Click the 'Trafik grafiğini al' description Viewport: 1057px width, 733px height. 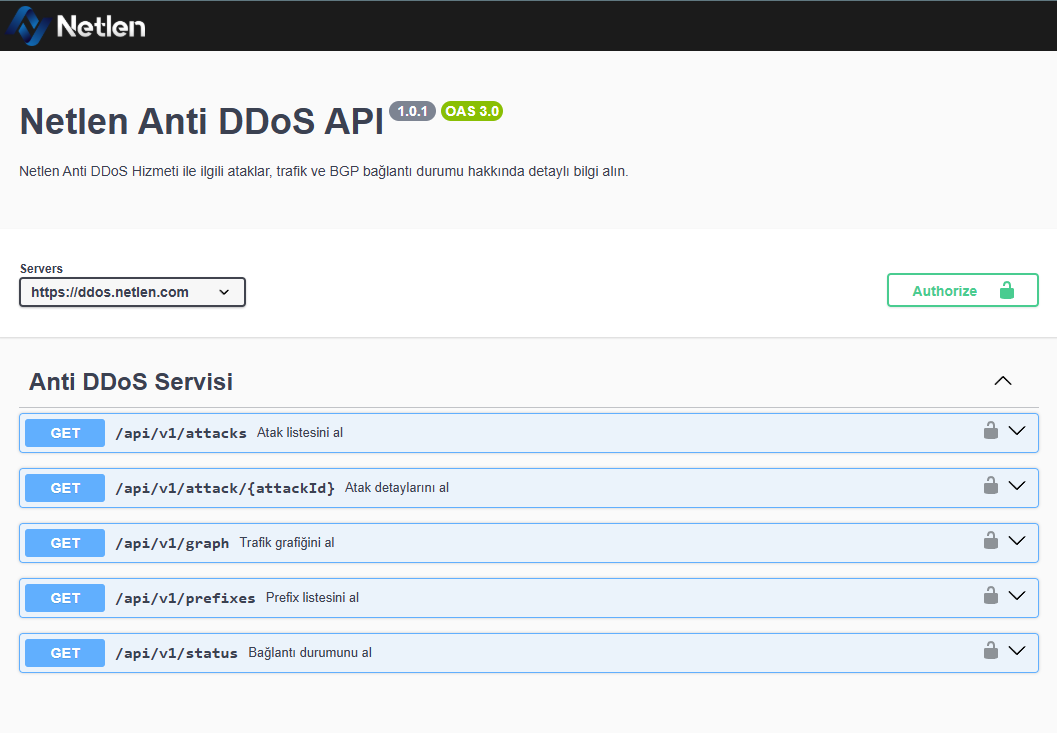point(287,542)
